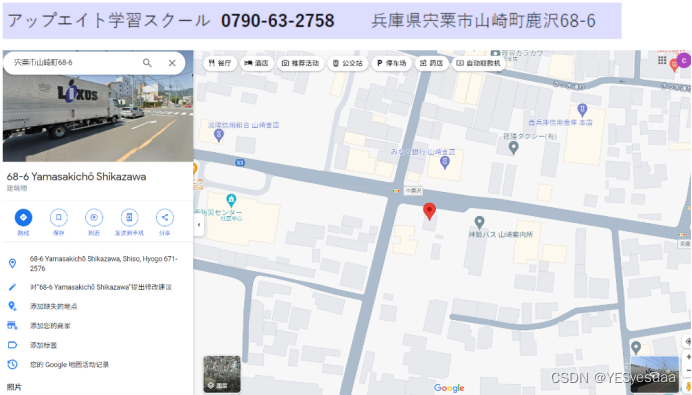The height and width of the screenshot is (395, 692).
Task: Click the disaster prevention center marker
Action: [231, 200]
